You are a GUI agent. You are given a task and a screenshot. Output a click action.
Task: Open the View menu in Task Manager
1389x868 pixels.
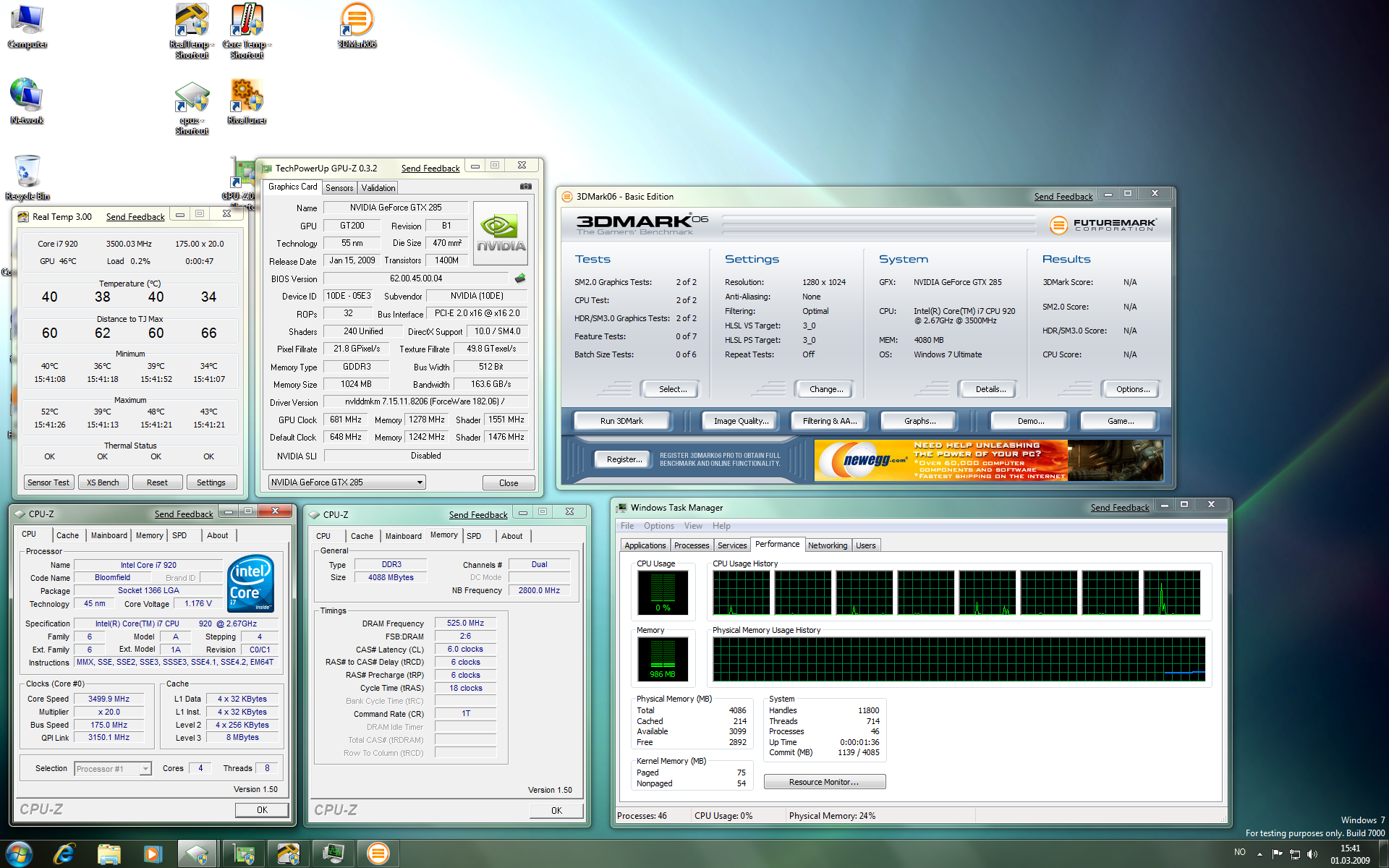click(693, 526)
